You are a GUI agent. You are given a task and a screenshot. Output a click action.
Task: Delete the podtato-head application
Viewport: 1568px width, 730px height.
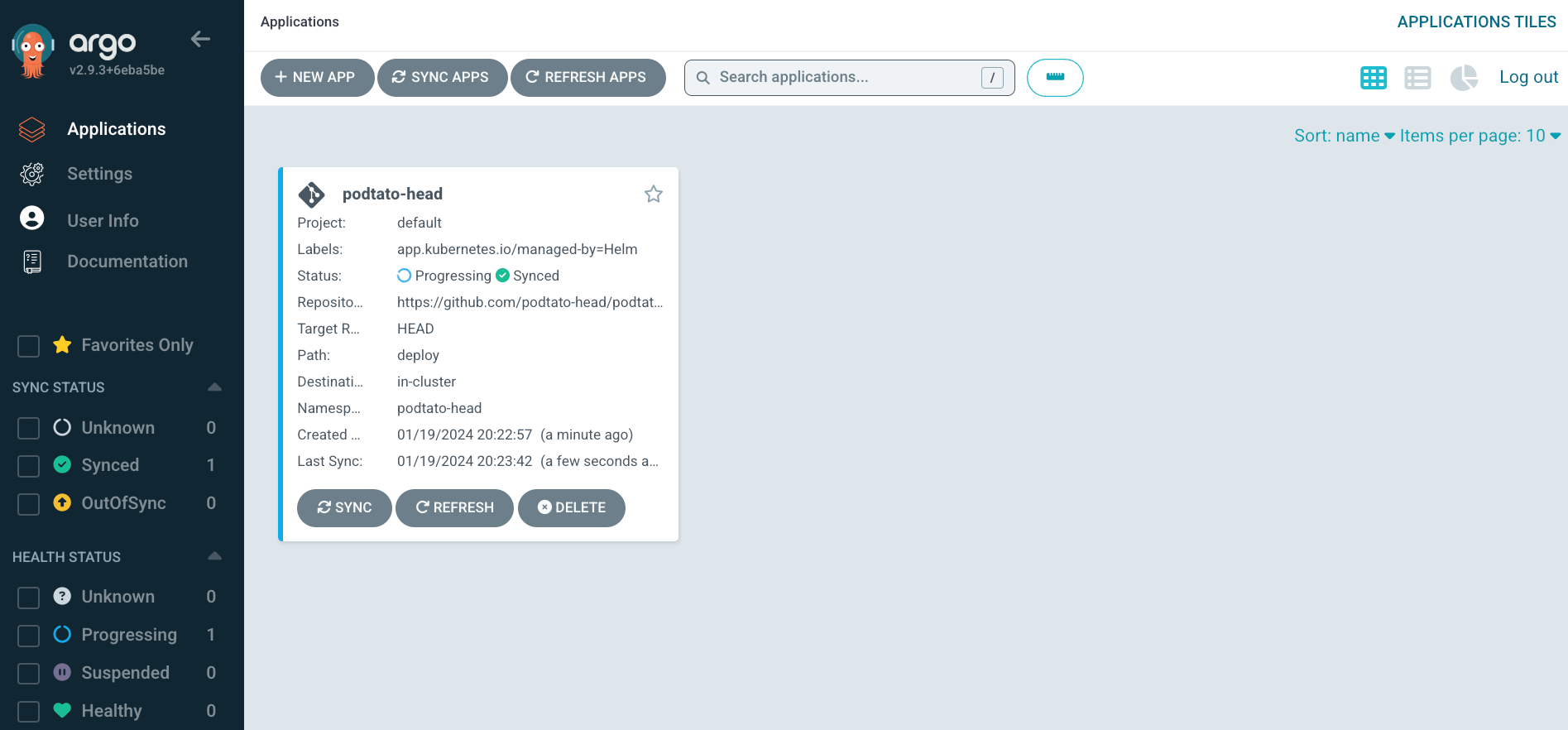point(572,507)
